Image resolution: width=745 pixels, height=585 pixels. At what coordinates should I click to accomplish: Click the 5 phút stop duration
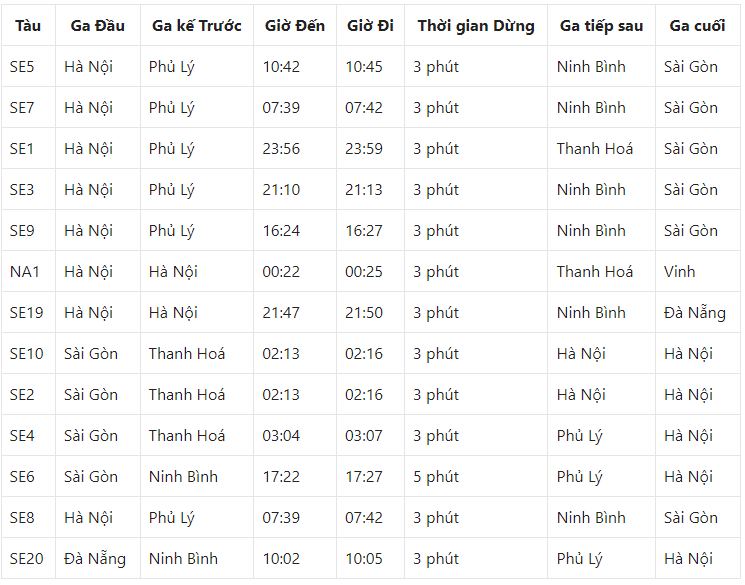pos(436,477)
